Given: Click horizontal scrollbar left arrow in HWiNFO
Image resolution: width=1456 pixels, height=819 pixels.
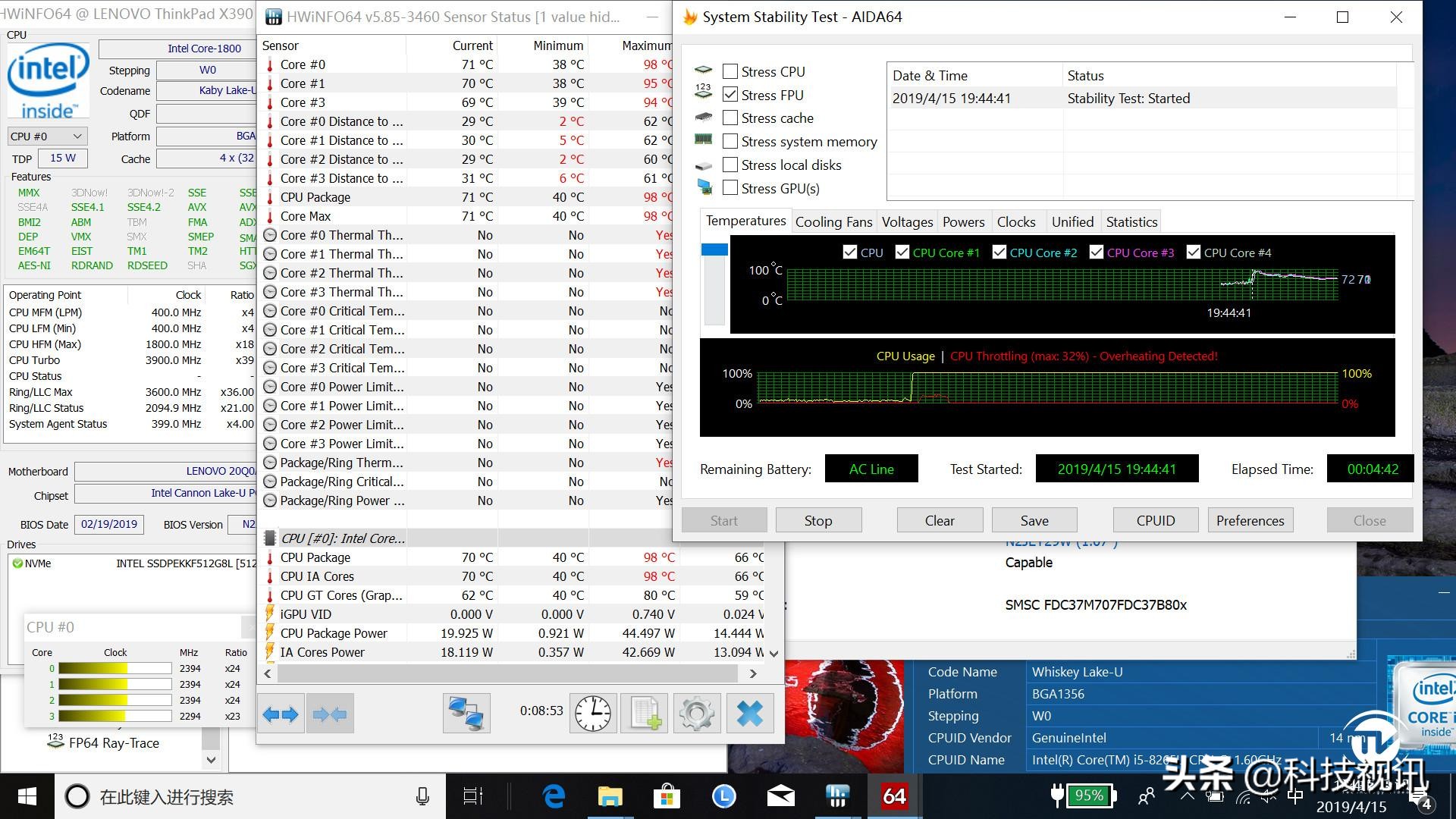Looking at the screenshot, I should pos(268,673).
